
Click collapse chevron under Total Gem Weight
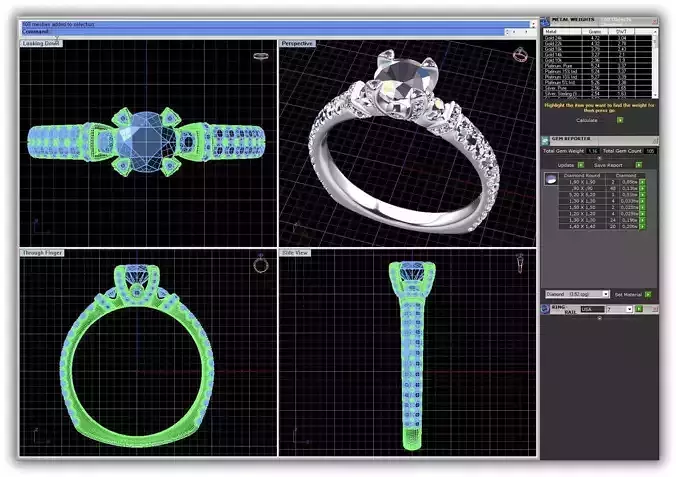pyautogui.click(x=599, y=158)
